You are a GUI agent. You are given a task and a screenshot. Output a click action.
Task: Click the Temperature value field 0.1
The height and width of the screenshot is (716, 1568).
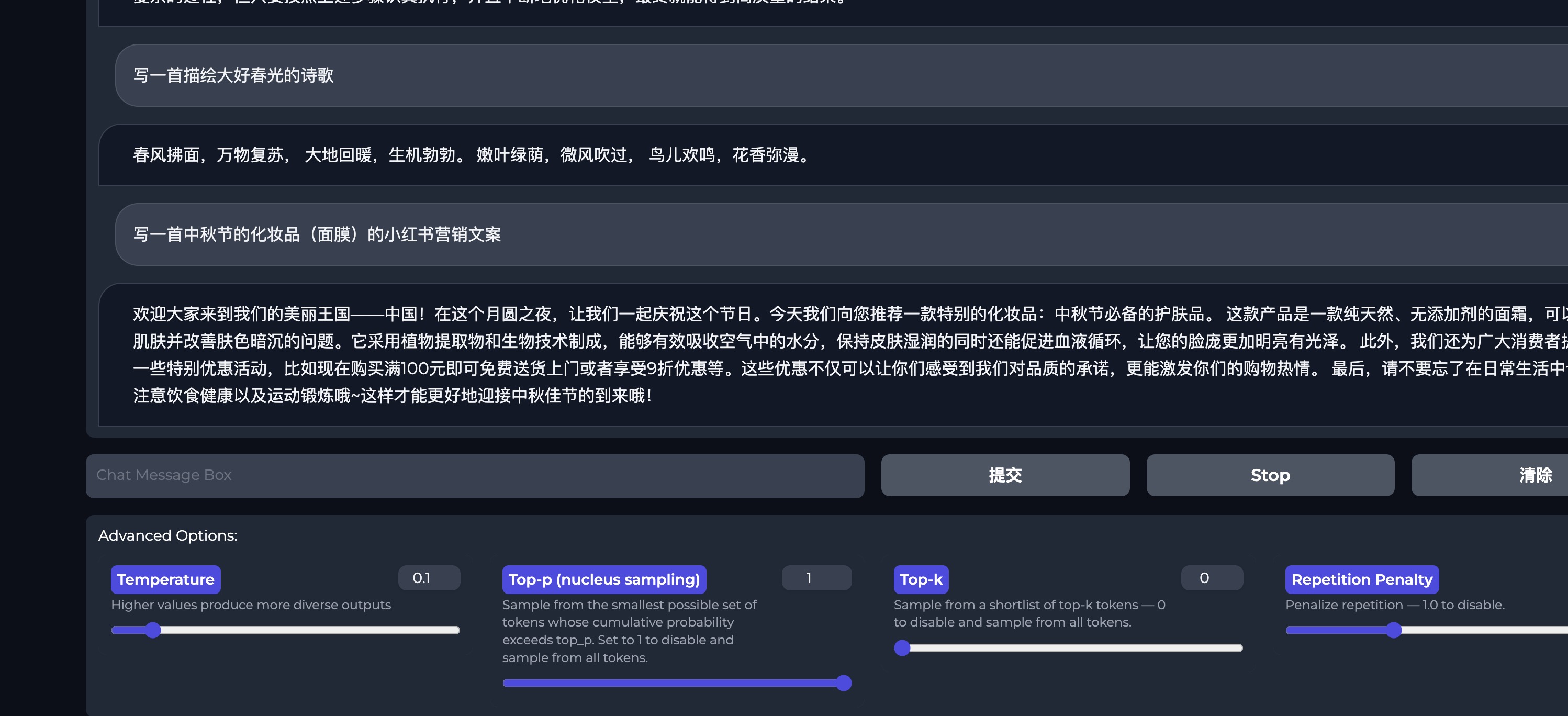point(429,578)
